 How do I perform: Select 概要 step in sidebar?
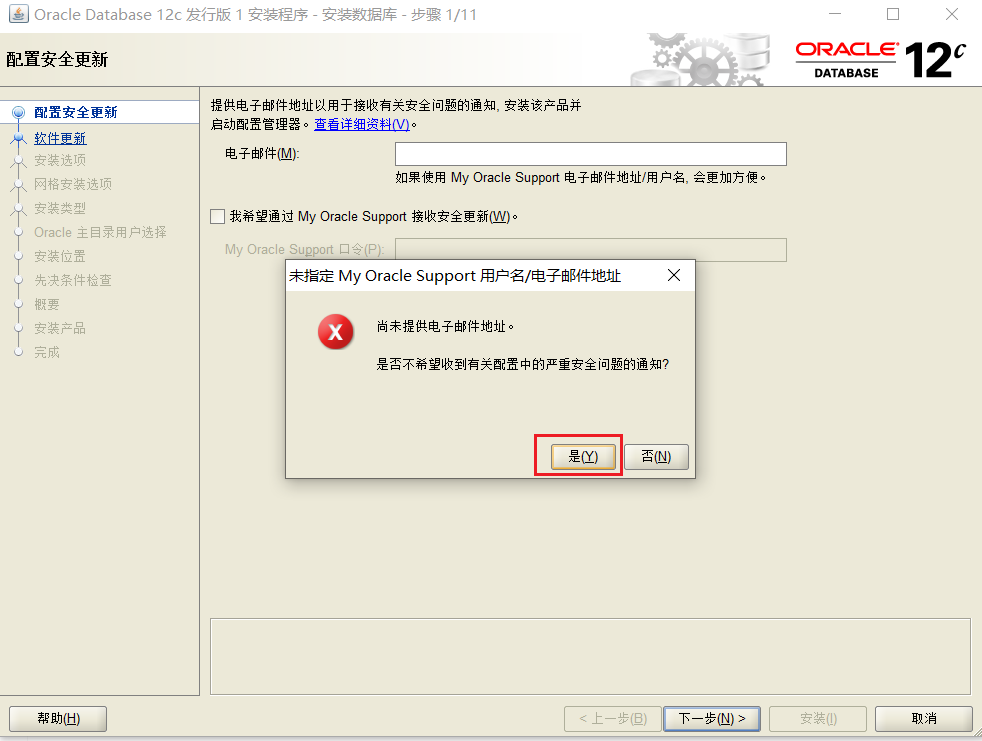(x=47, y=304)
